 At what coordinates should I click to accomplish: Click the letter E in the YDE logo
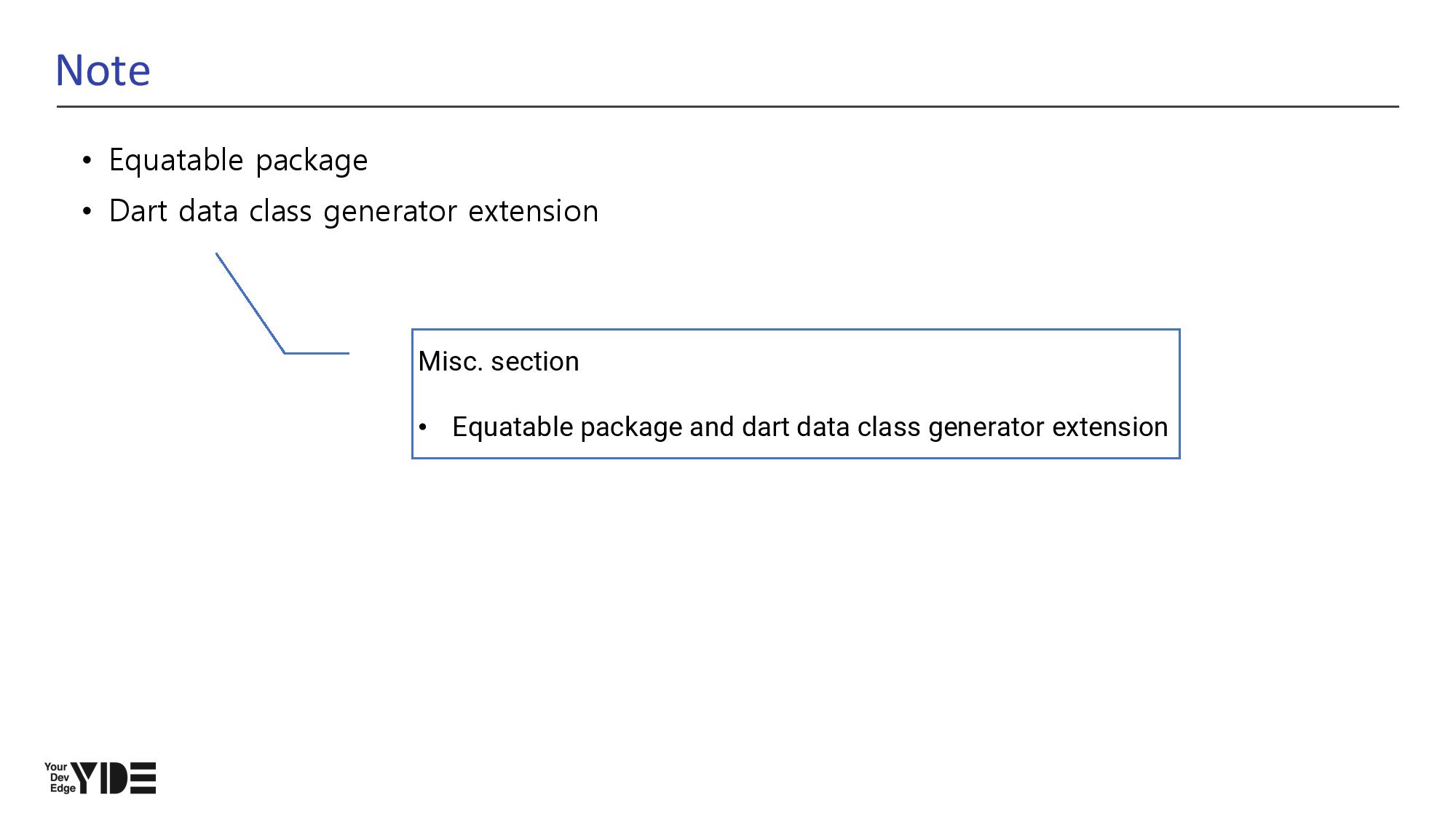pos(143,778)
